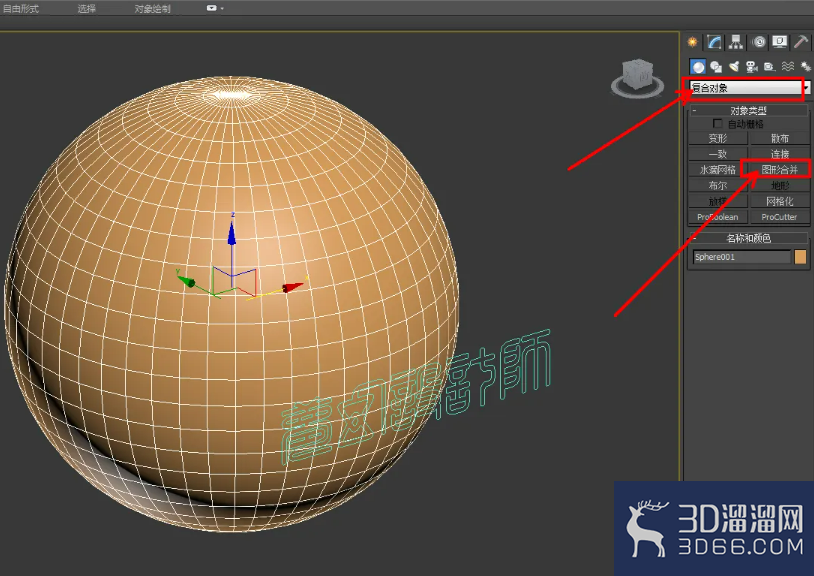Click the blue Z-axis gizmo arrow
This screenshot has width=814, height=576.
pos(232,233)
